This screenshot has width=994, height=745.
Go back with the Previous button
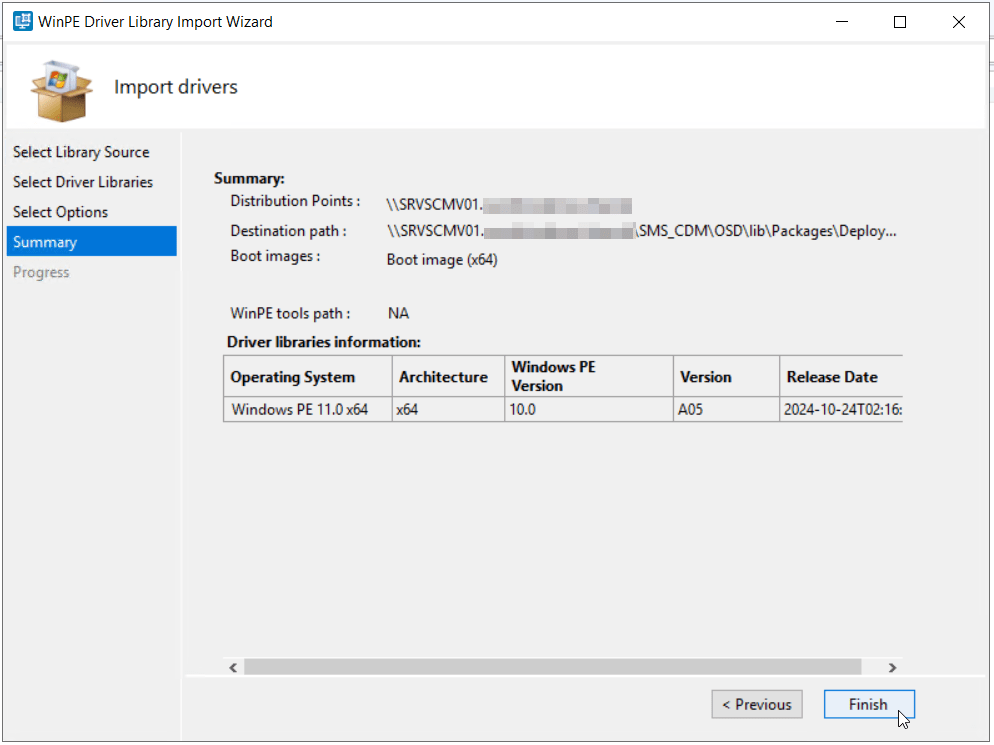[x=757, y=704]
